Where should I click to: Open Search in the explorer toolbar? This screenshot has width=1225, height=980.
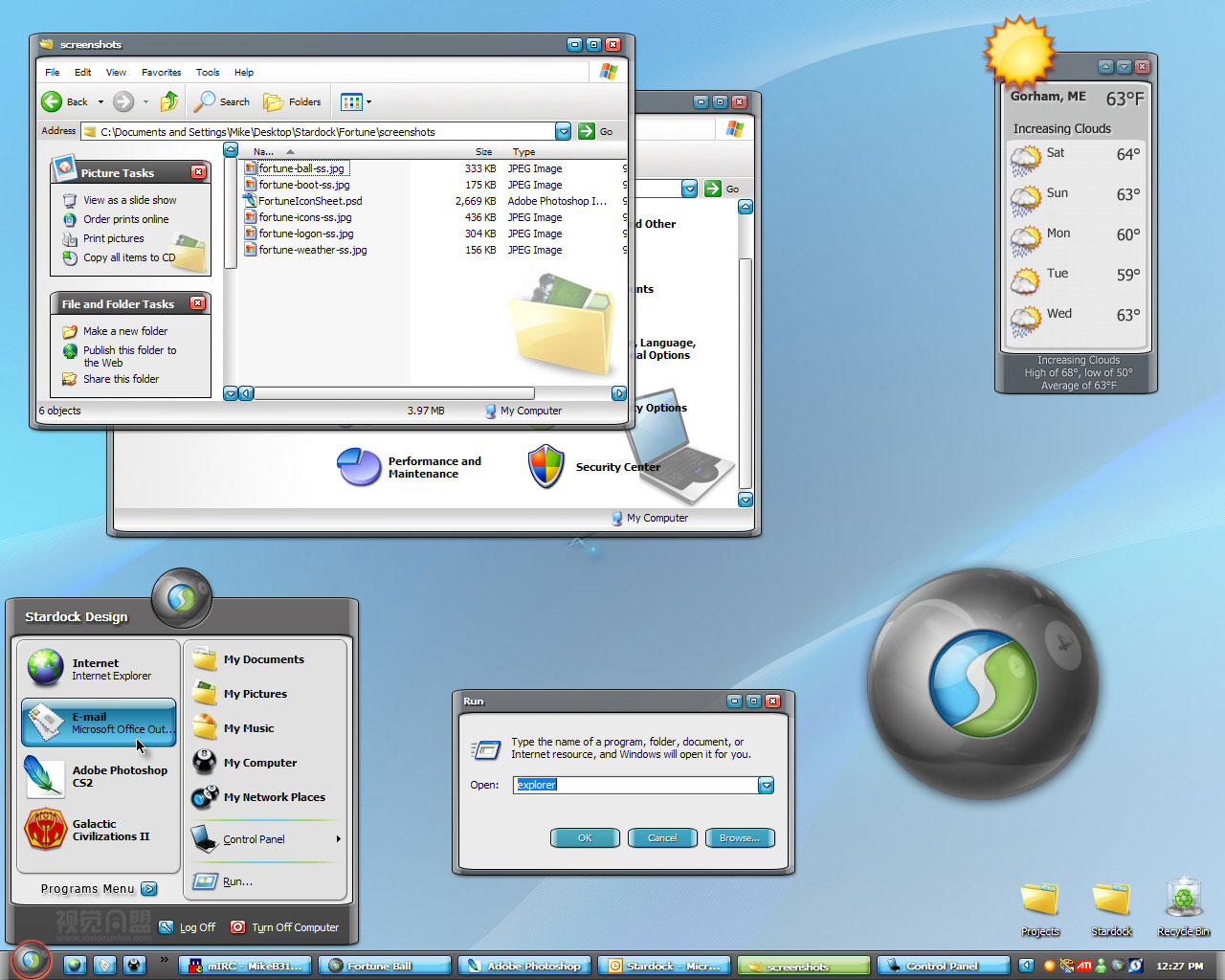click(222, 101)
